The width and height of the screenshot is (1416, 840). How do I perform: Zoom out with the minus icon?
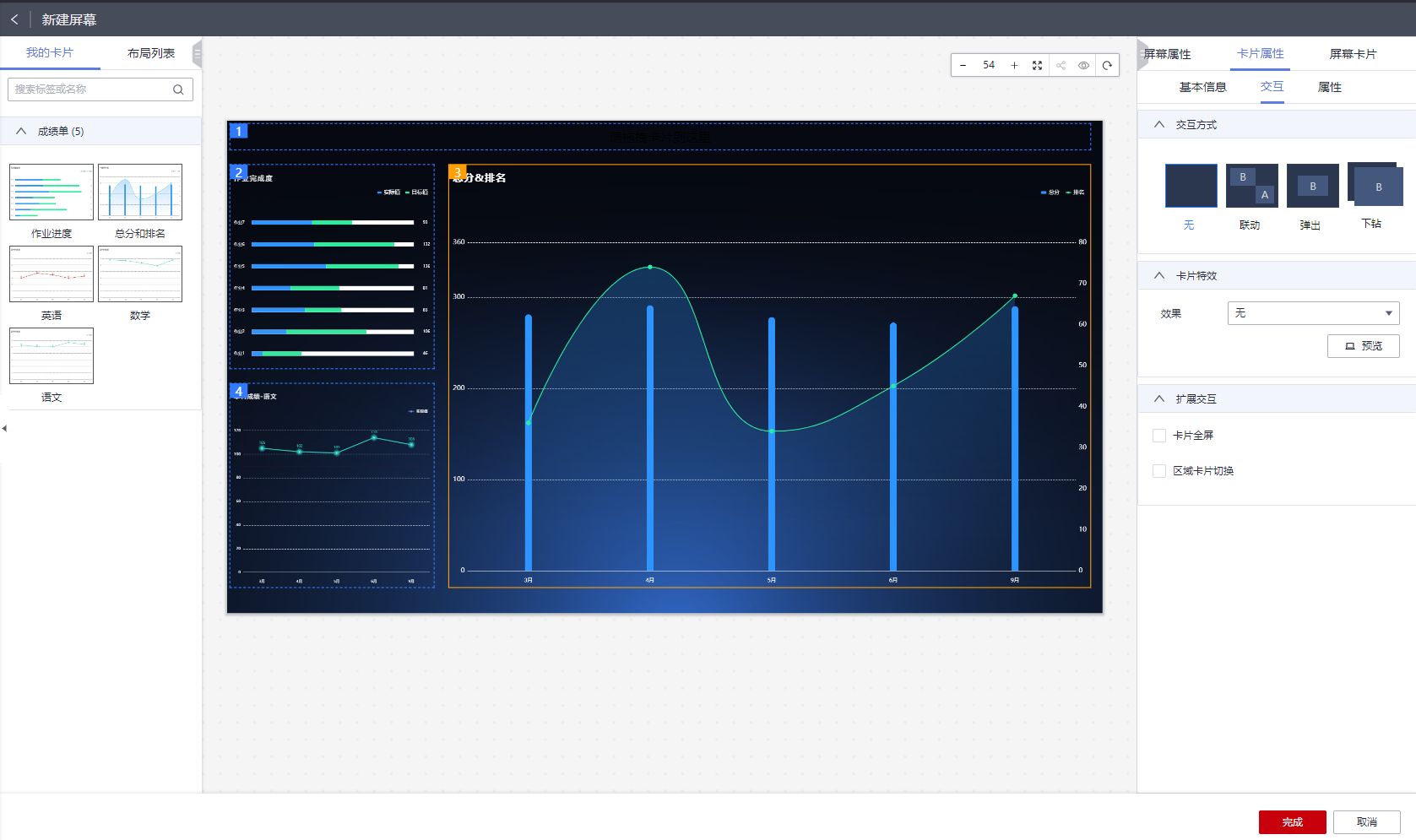963,65
